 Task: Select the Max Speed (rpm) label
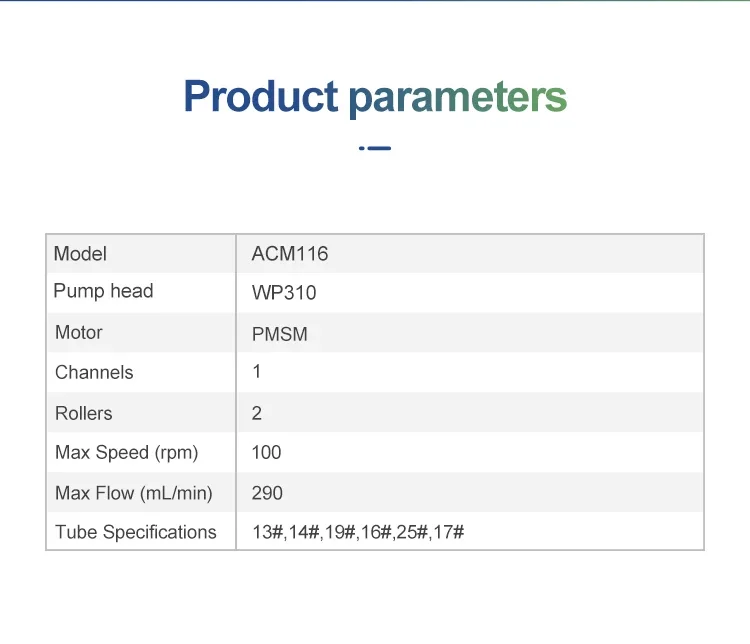tap(127, 452)
